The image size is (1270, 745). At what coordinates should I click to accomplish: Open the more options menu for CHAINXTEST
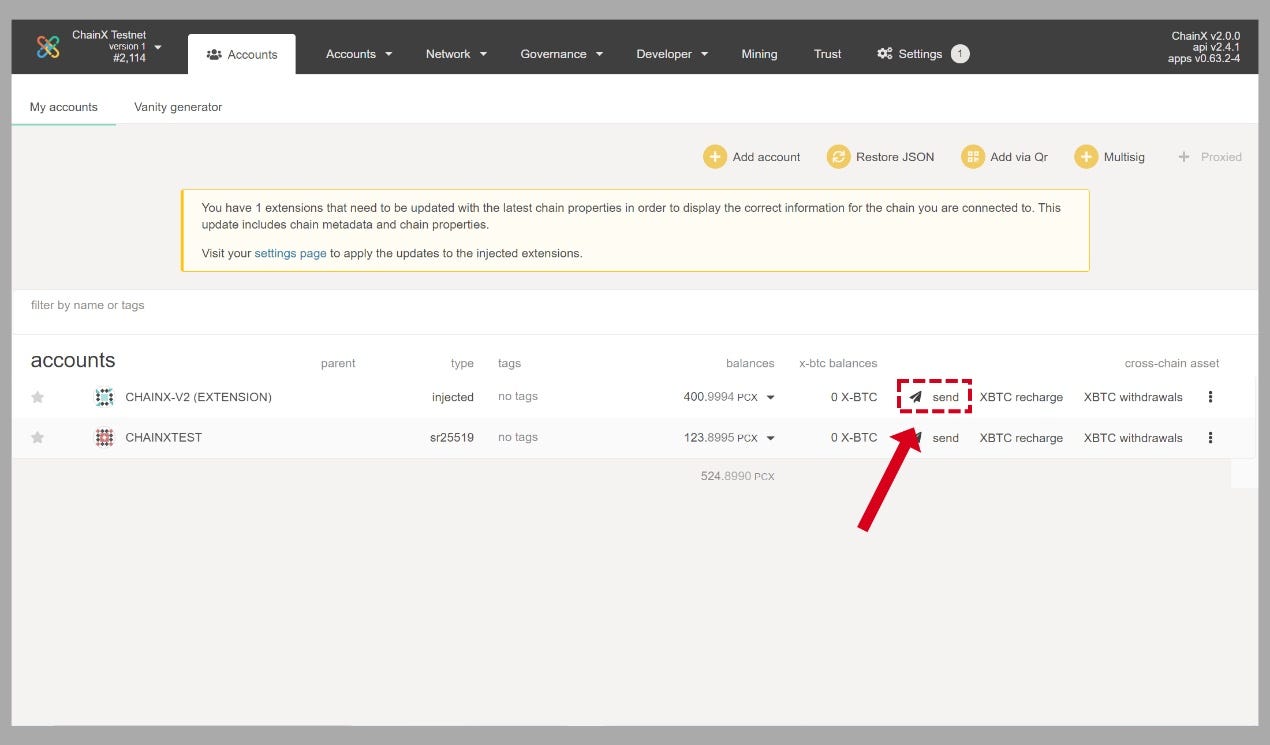coord(1210,437)
